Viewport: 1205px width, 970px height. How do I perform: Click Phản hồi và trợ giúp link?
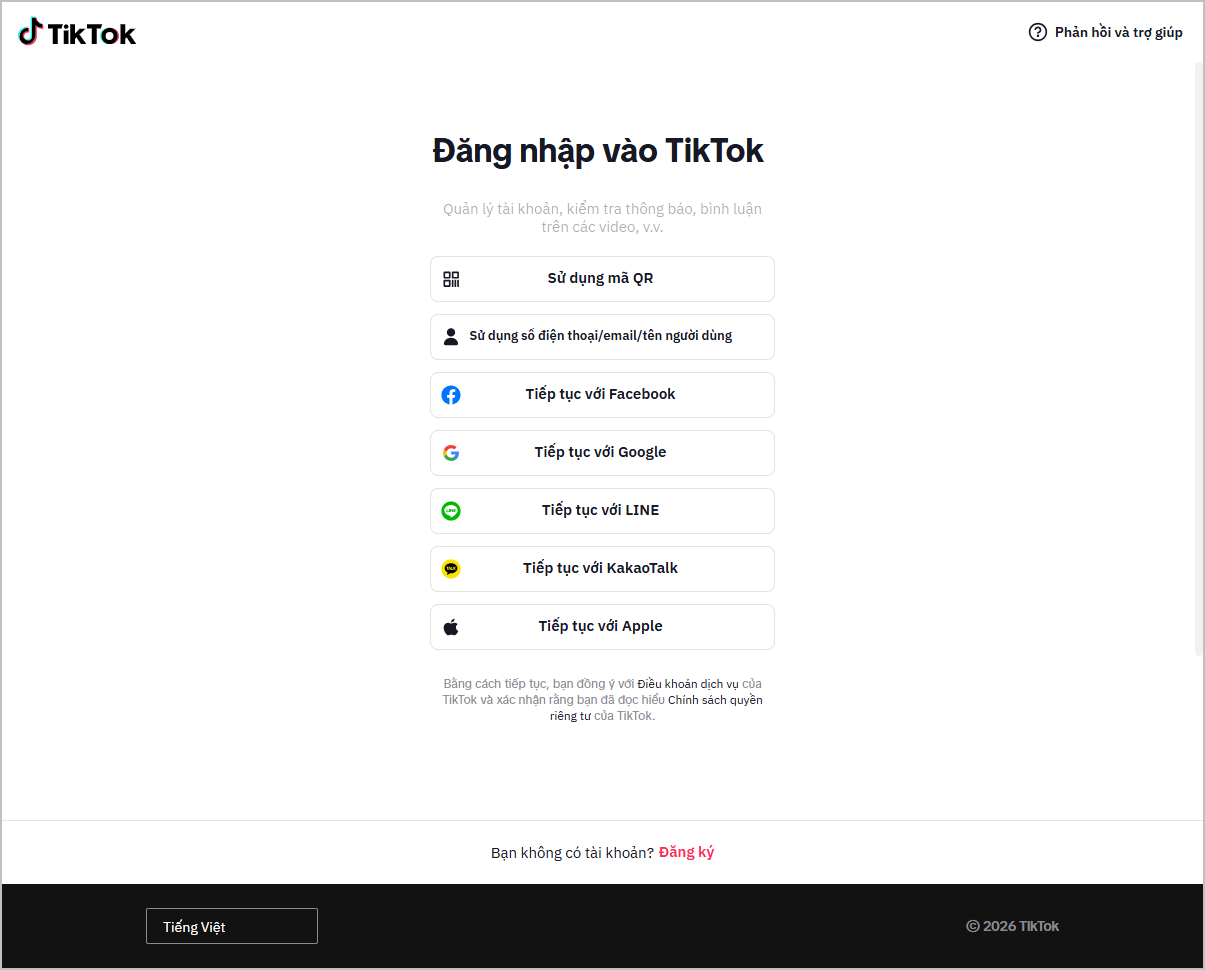coord(1118,32)
